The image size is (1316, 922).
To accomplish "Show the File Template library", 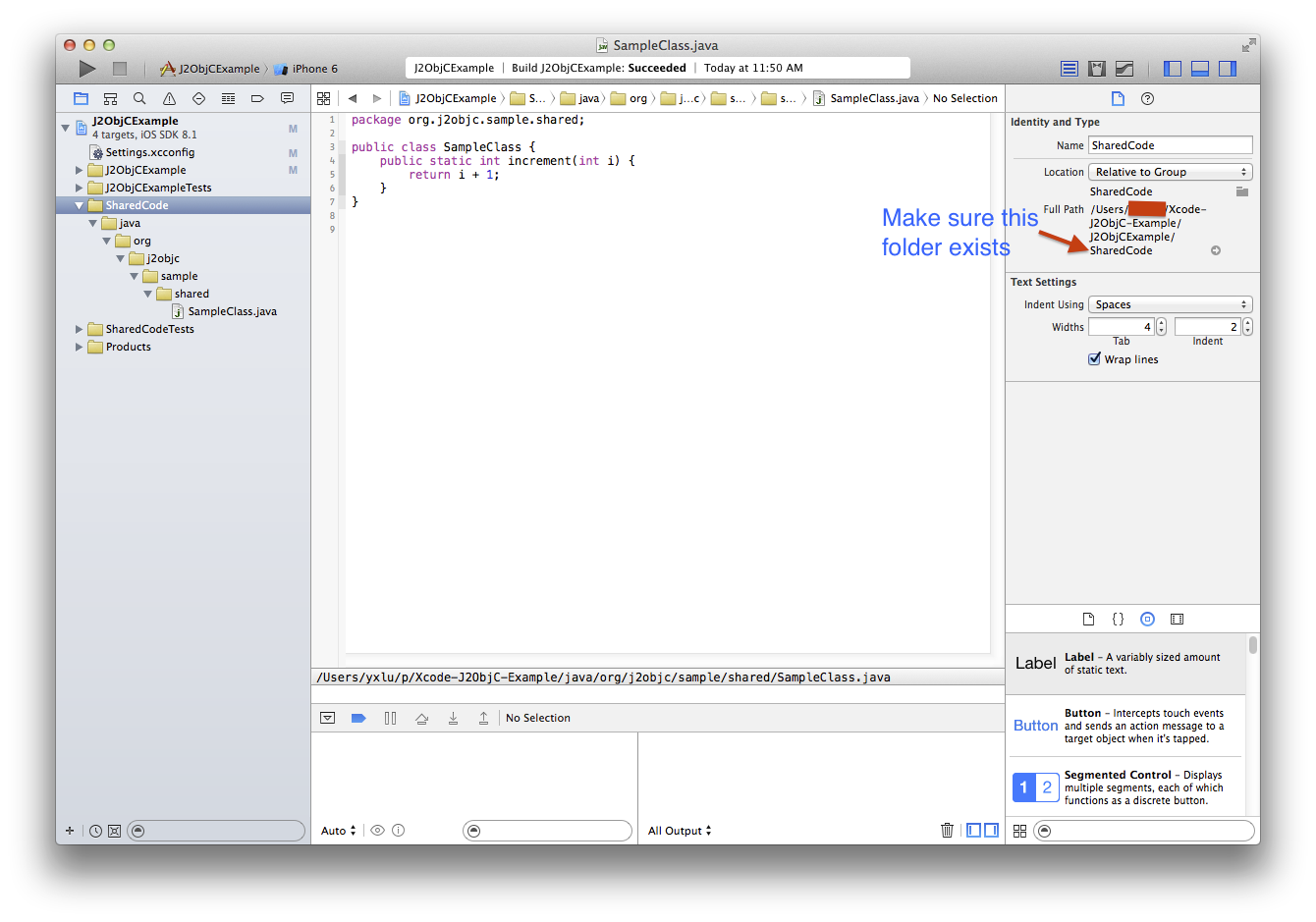I will [x=1088, y=619].
